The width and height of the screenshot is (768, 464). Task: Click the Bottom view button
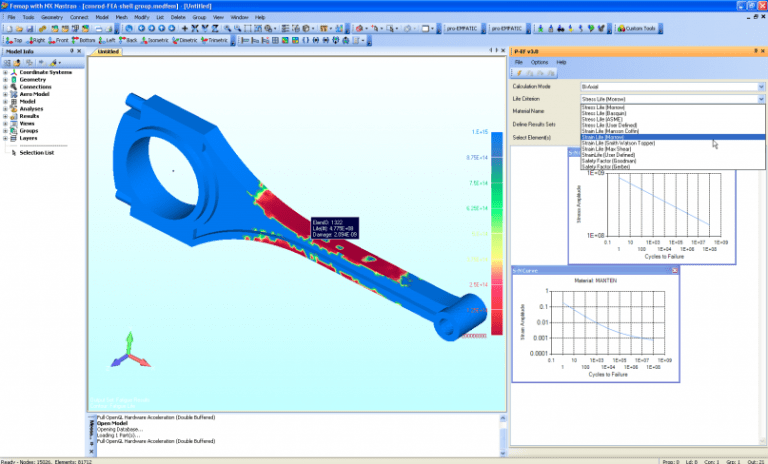coord(84,40)
